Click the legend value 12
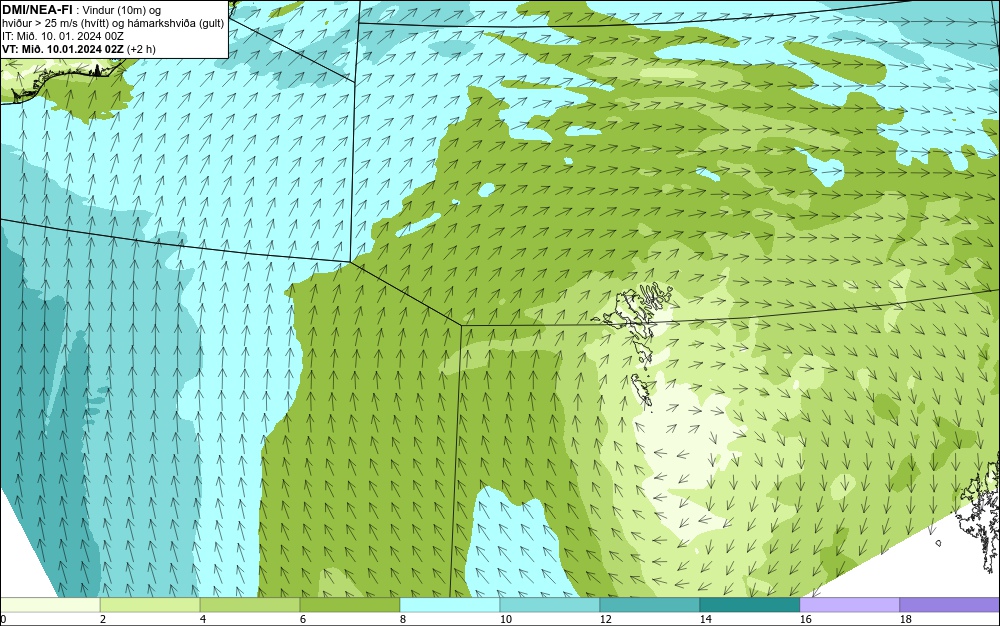This screenshot has width=1000, height=626. (605, 619)
